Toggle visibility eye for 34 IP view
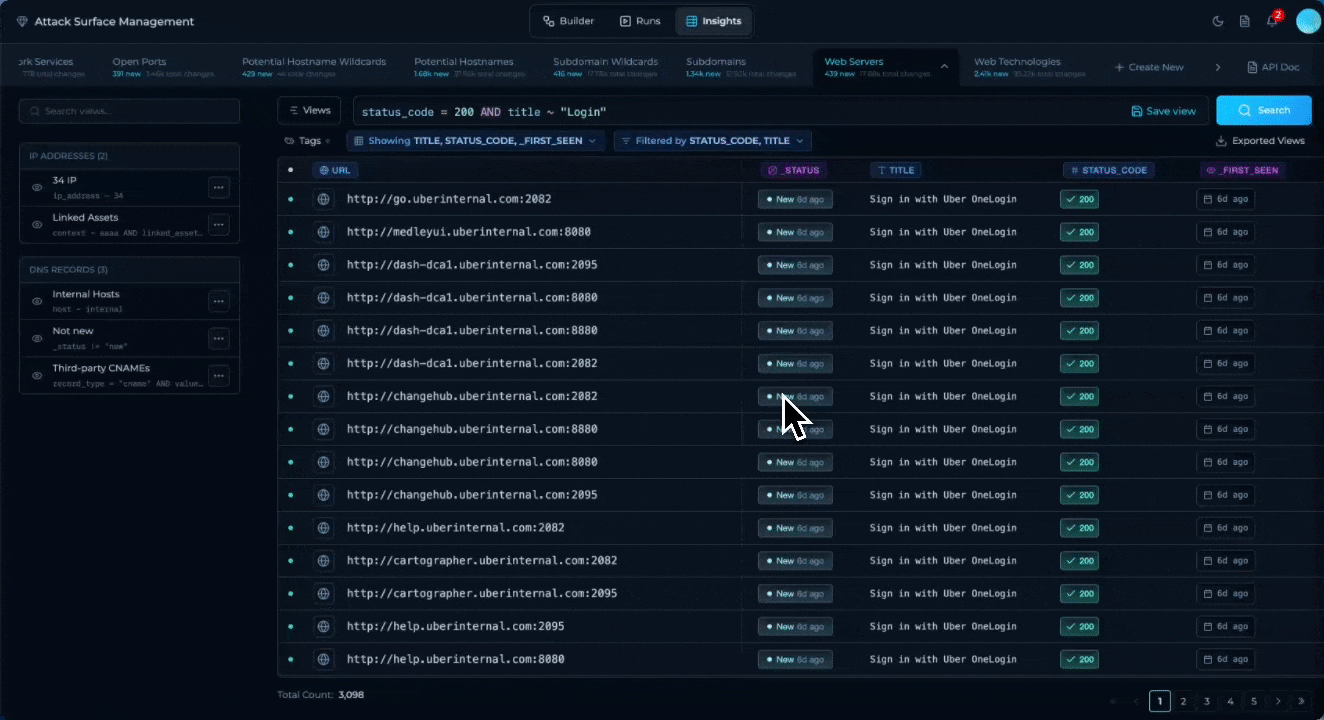The width and height of the screenshot is (1324, 720). (37, 187)
